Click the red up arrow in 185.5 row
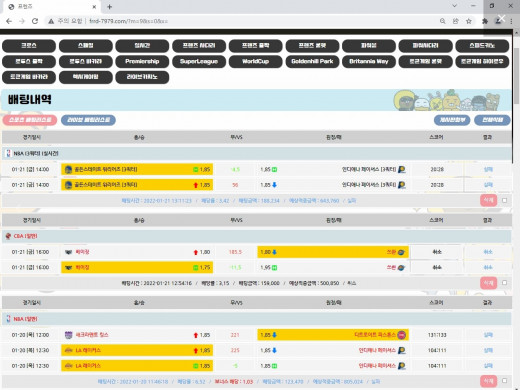 [x=196, y=252]
